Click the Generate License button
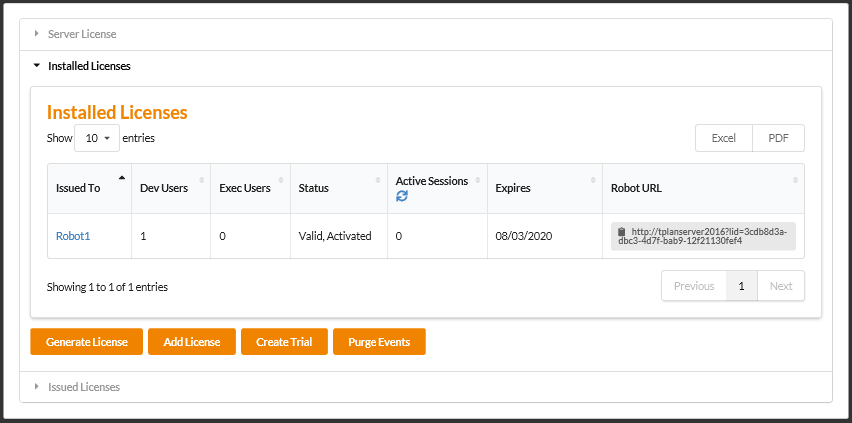Screen dimensions: 852x423 [87, 342]
